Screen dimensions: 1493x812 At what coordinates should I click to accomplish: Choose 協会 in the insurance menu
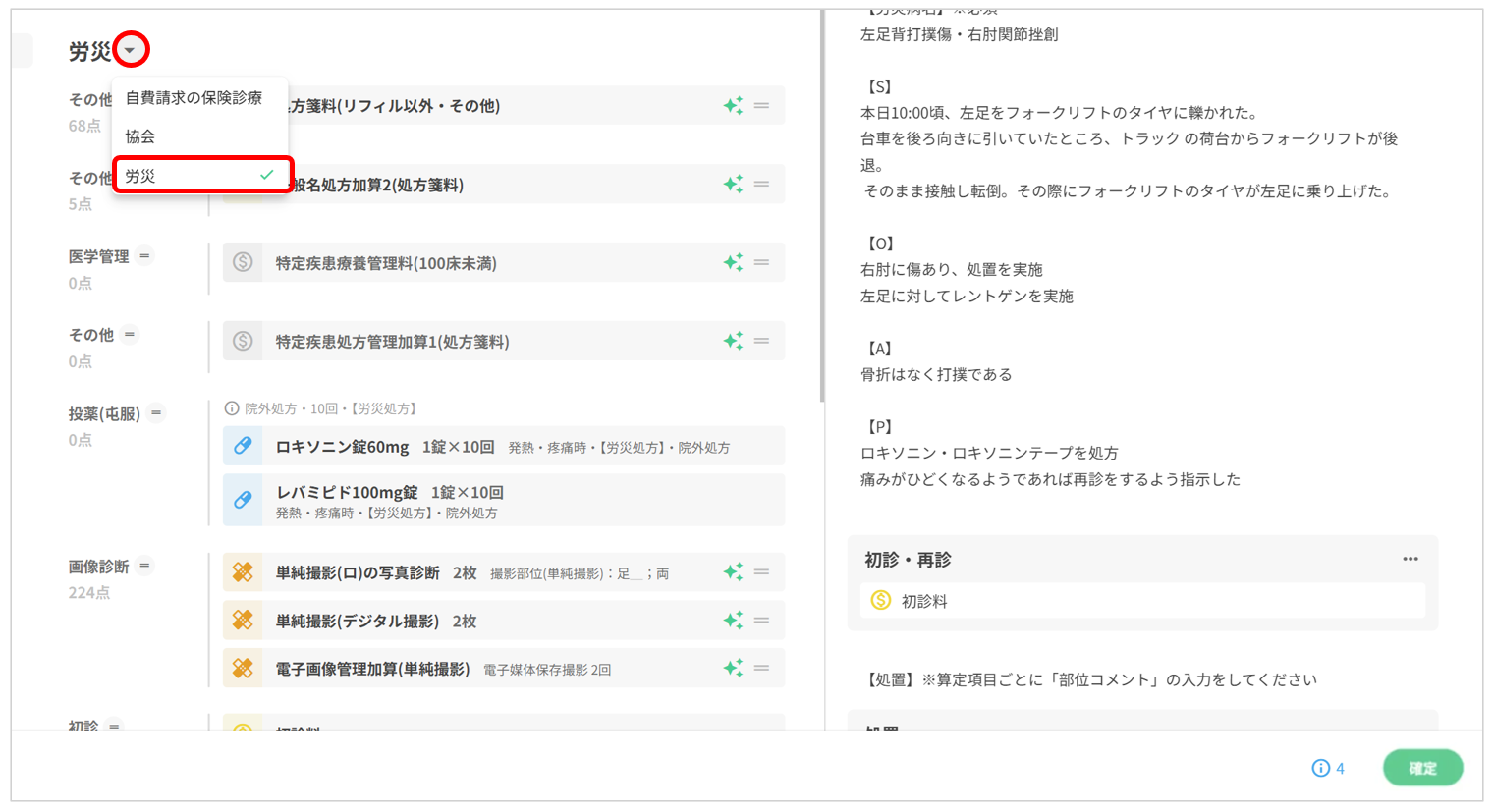(140, 136)
